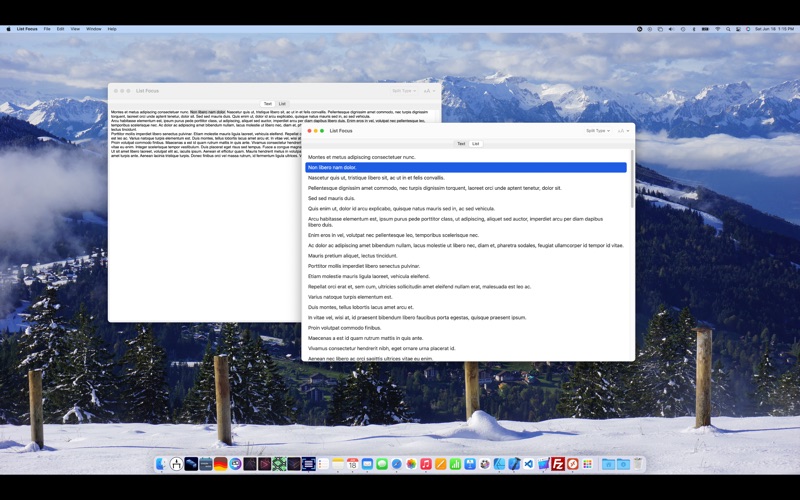Select row 'Duis montes, tellus lobortis lacus amet'
The height and width of the screenshot is (500, 800).
(x=466, y=307)
